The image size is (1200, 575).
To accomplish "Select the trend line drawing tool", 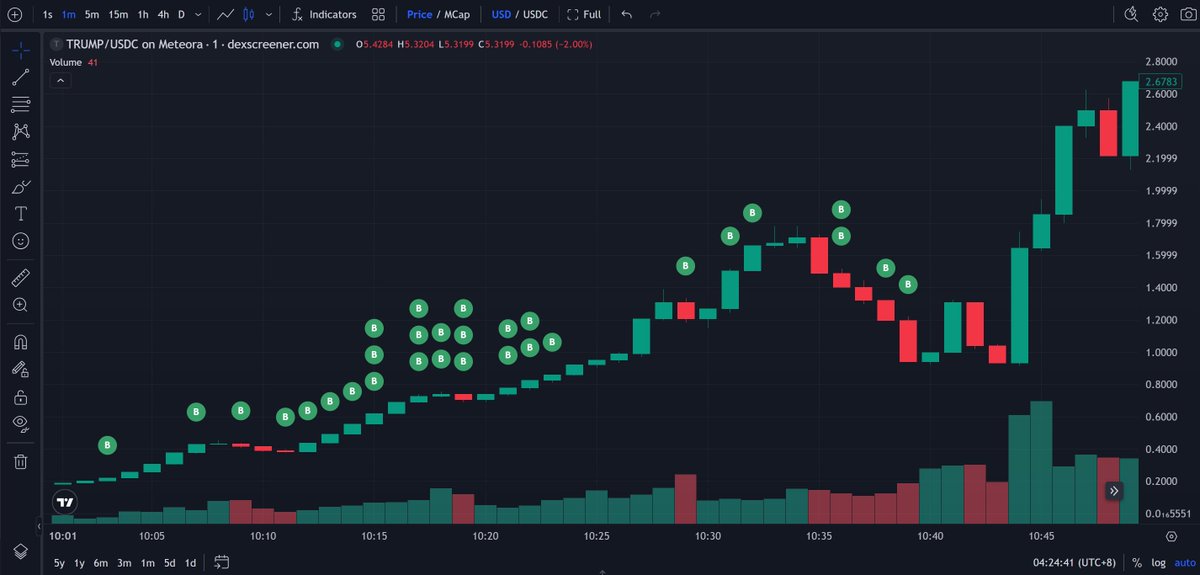I will click(21, 78).
